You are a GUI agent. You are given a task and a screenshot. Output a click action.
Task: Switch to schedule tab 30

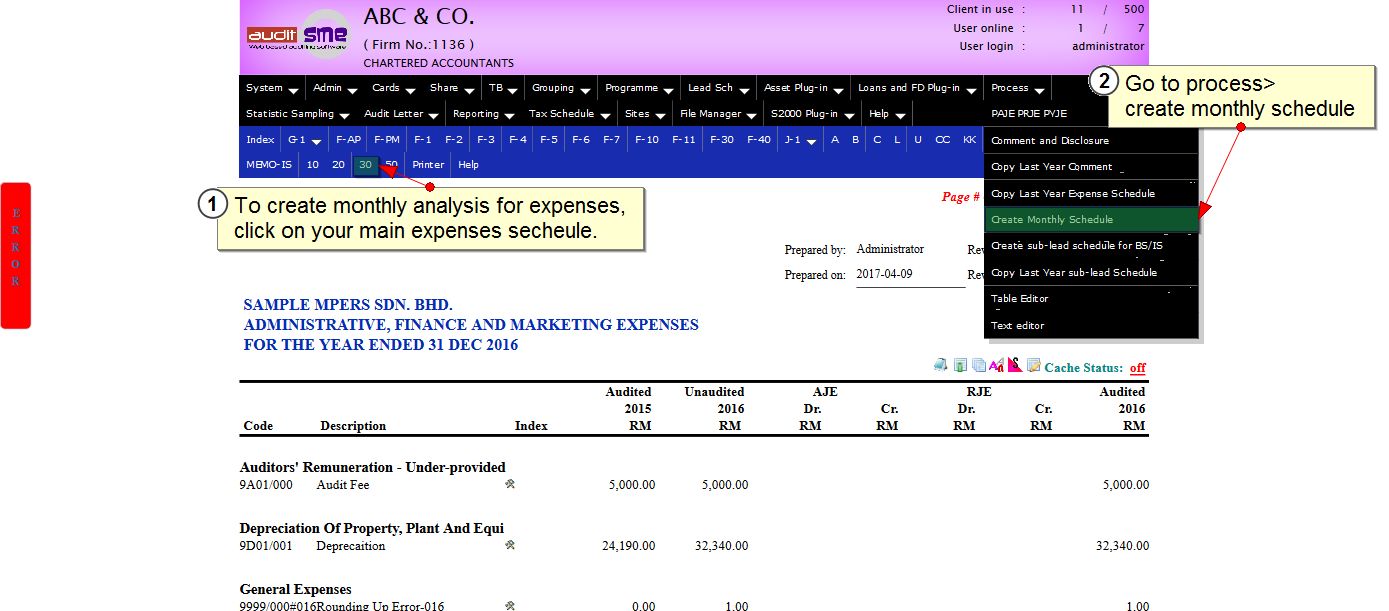pyautogui.click(x=366, y=165)
